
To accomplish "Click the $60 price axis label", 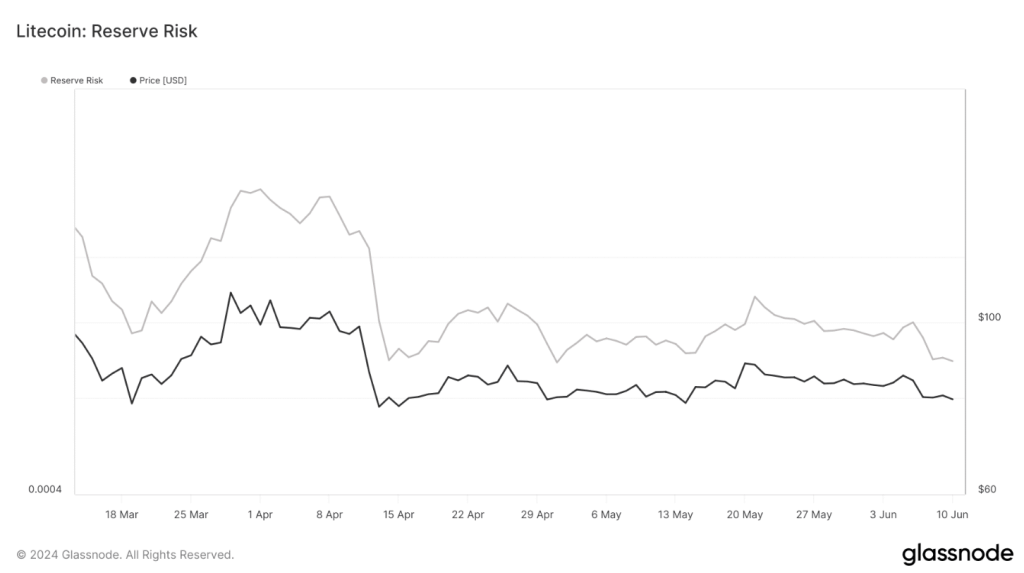I will 987,489.
